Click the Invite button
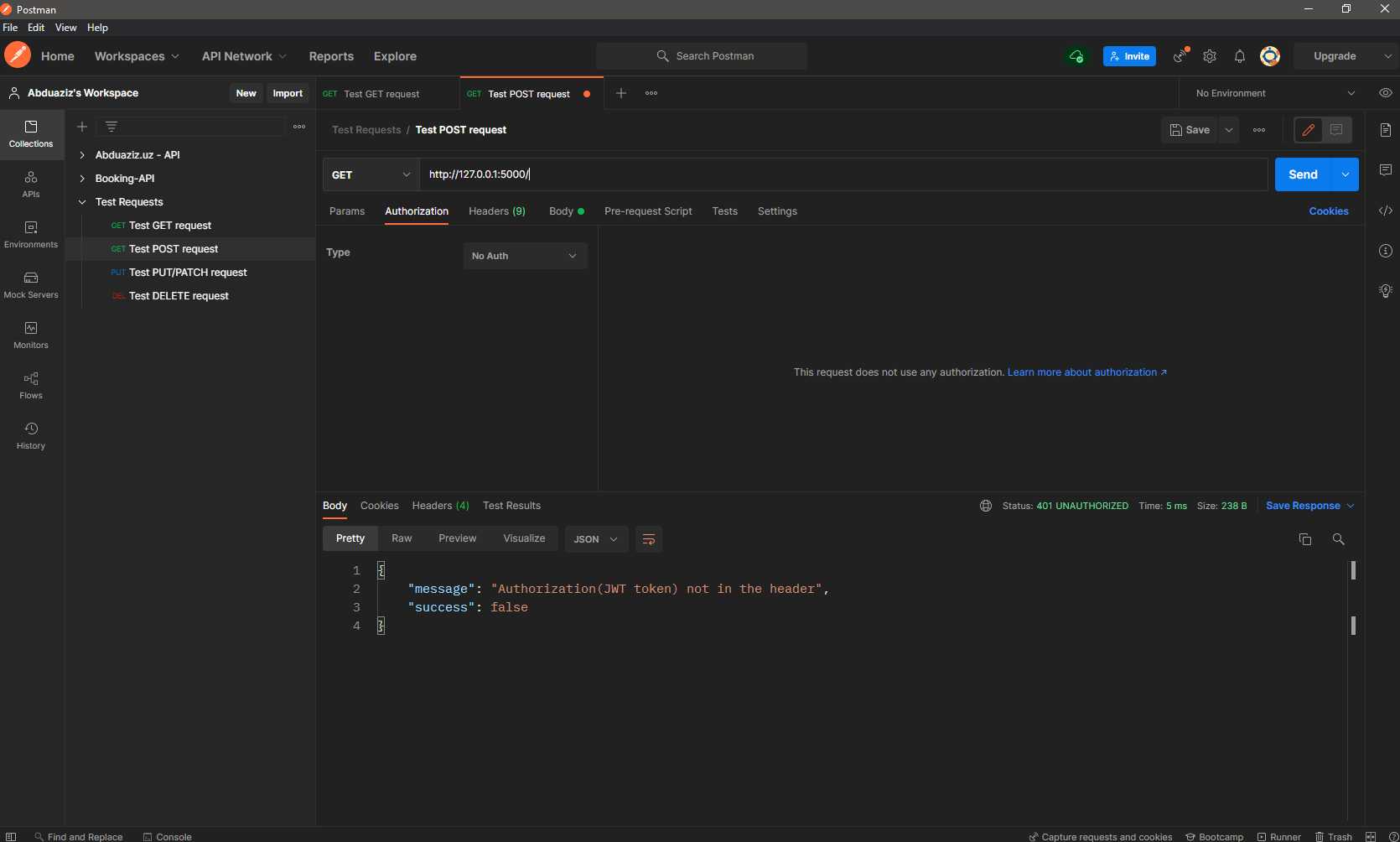 [1129, 56]
